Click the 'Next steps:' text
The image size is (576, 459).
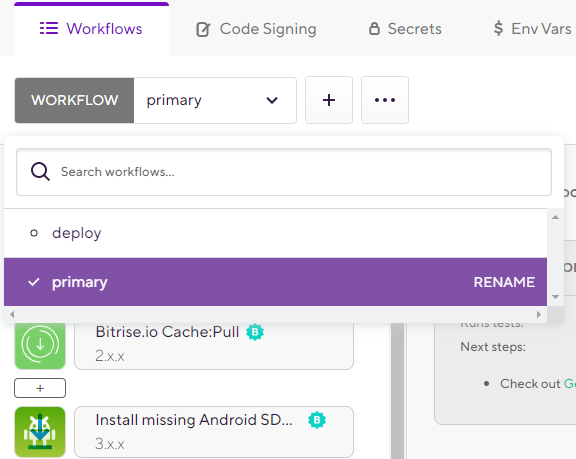point(493,347)
